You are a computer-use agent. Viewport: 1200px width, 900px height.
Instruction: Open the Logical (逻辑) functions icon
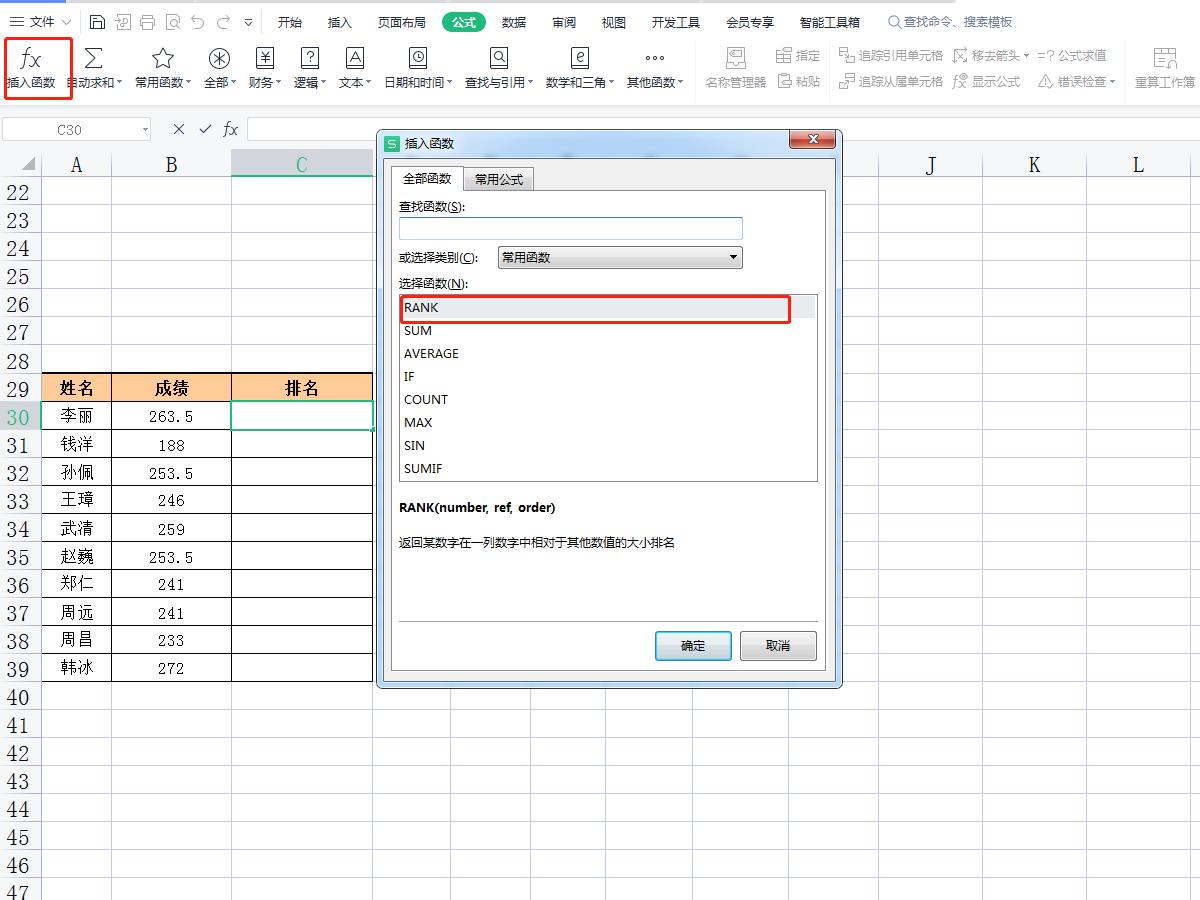(310, 60)
